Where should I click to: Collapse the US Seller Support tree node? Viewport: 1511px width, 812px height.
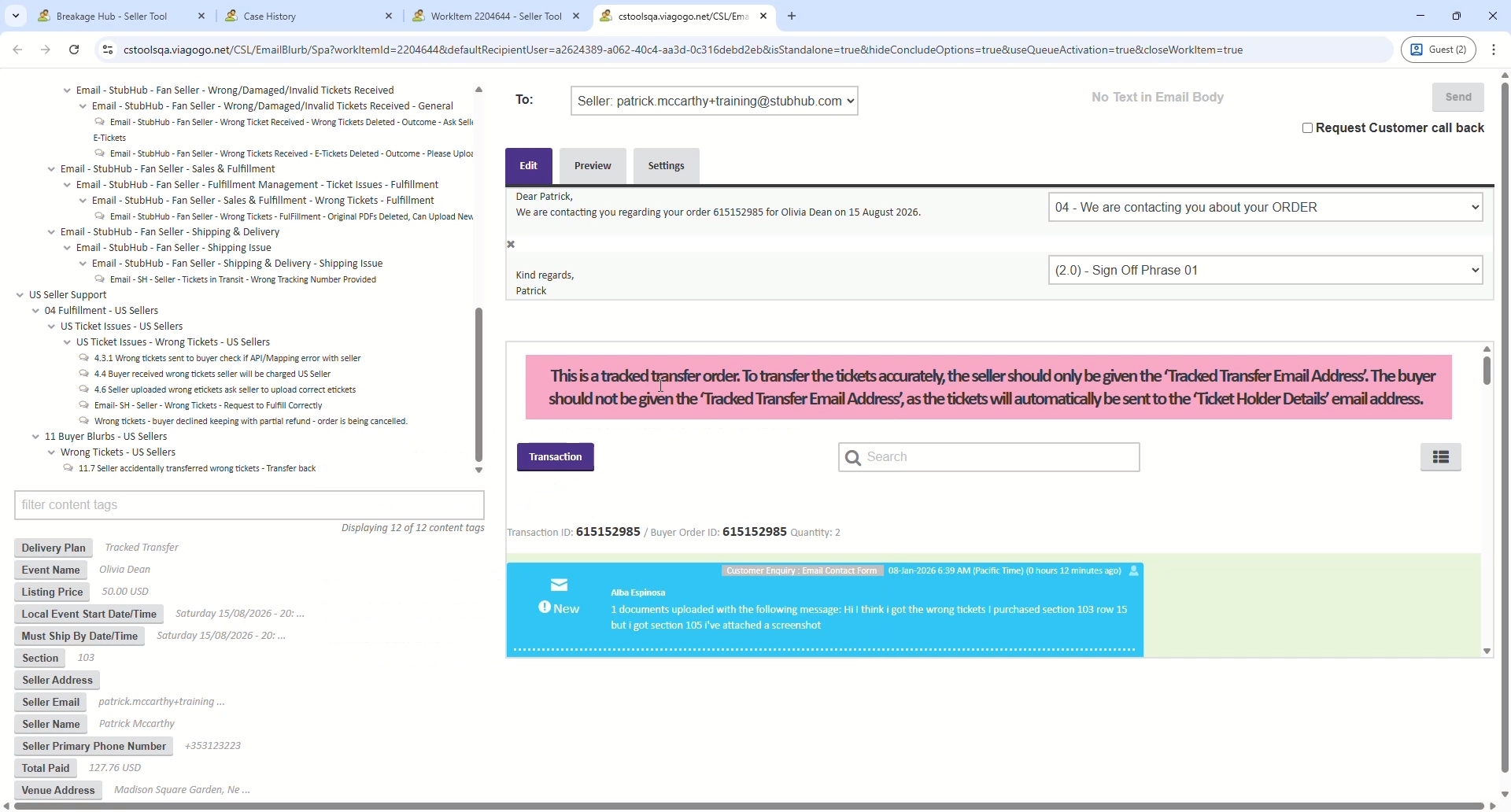coord(20,296)
